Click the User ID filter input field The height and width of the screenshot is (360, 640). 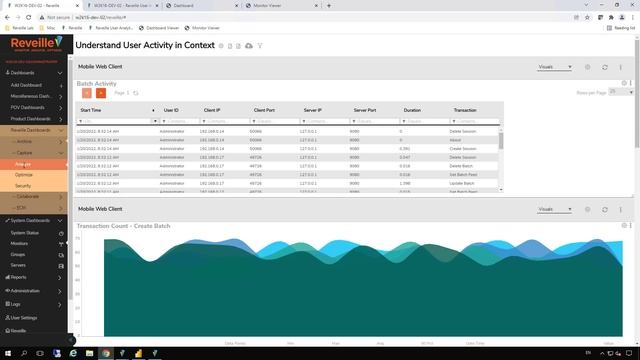(182, 121)
